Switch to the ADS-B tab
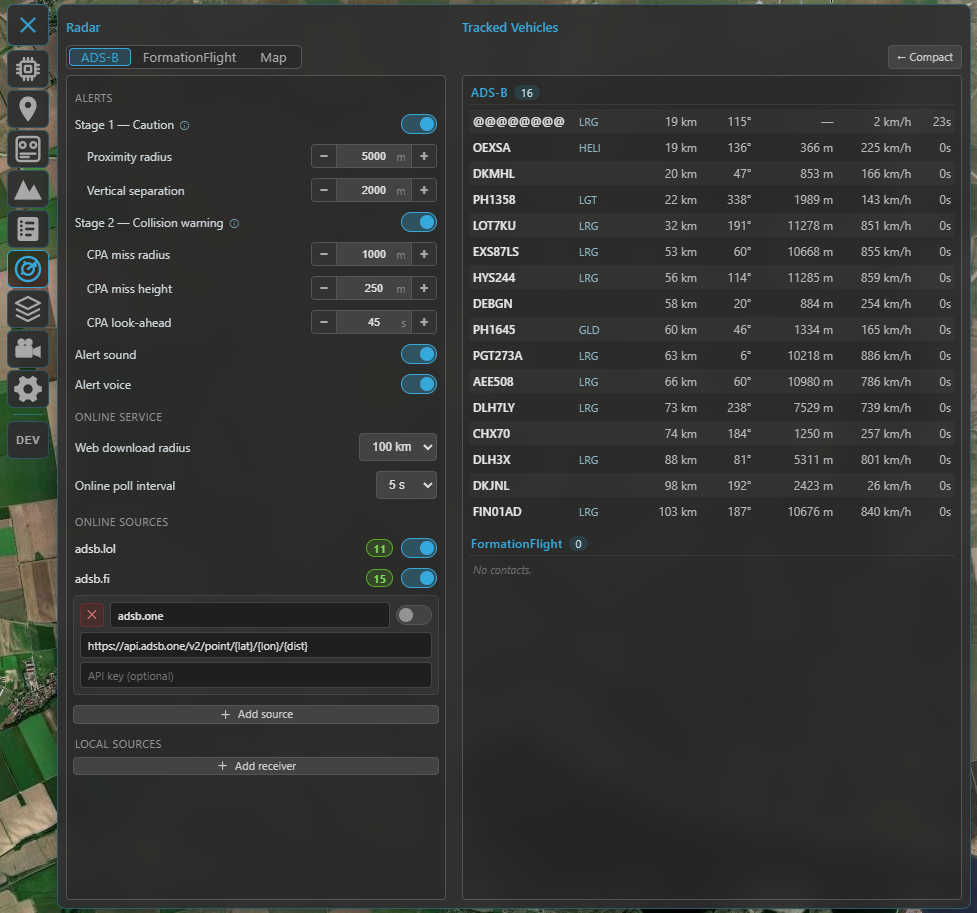This screenshot has width=977, height=913. point(100,57)
